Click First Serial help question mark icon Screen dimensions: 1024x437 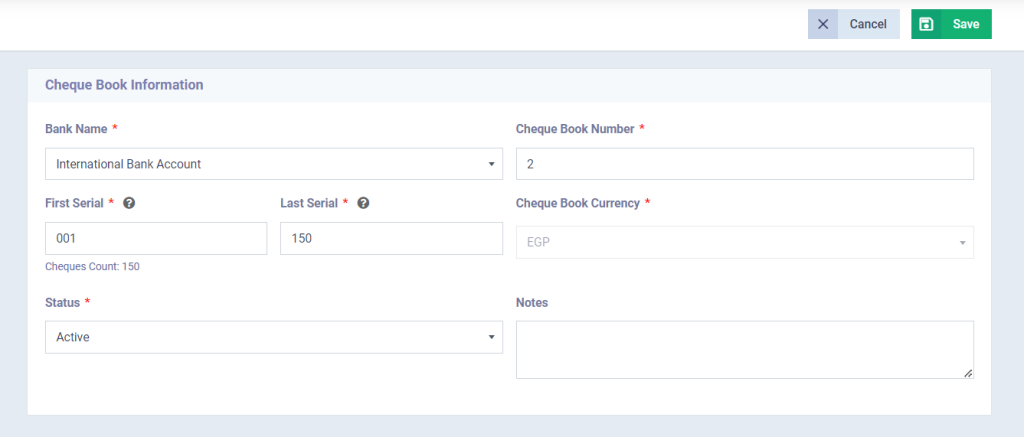click(x=129, y=203)
